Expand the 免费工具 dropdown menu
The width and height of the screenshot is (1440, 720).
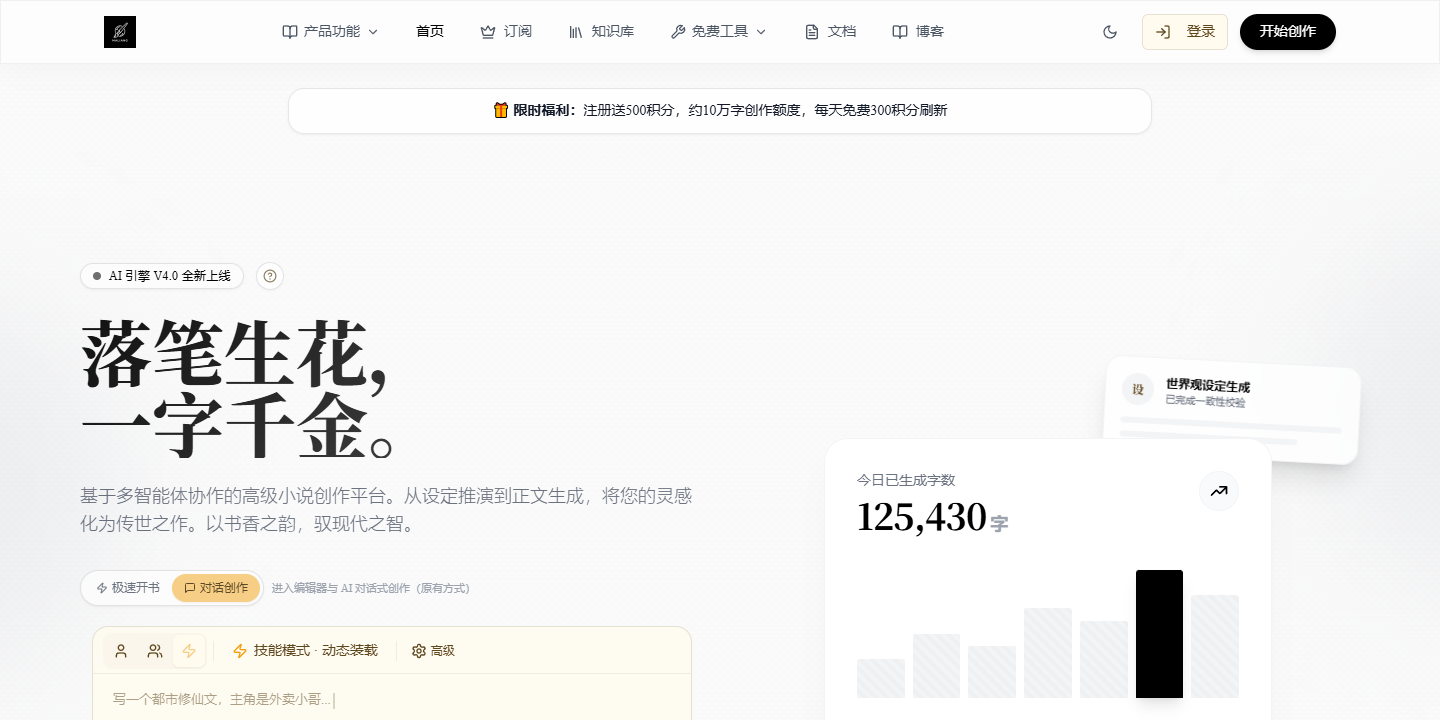click(718, 32)
